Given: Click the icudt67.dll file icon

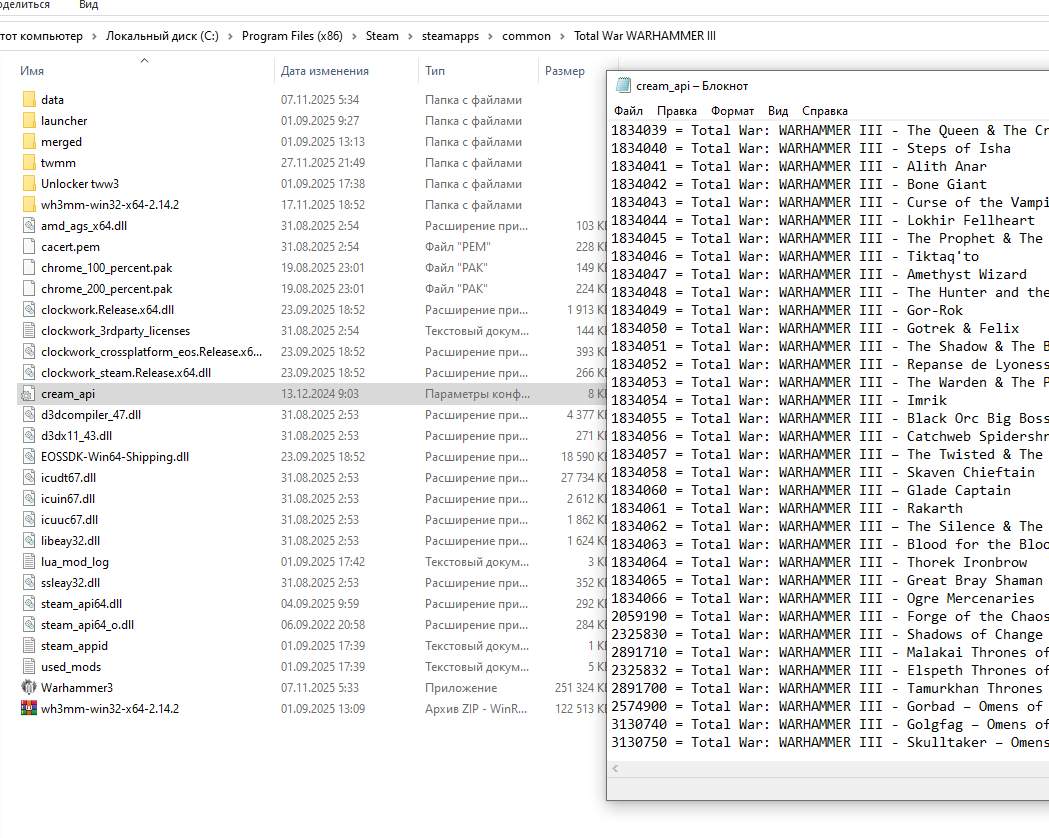Looking at the screenshot, I should 29,478.
